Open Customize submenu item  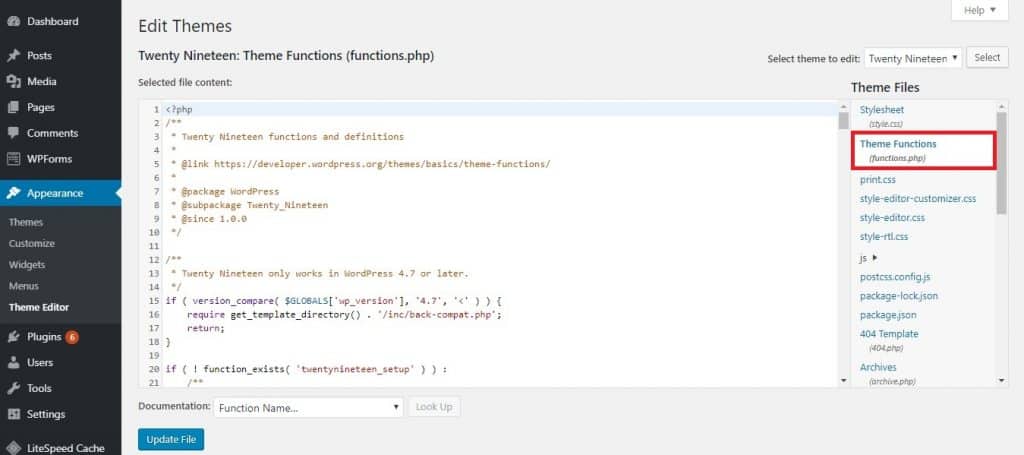coord(32,243)
